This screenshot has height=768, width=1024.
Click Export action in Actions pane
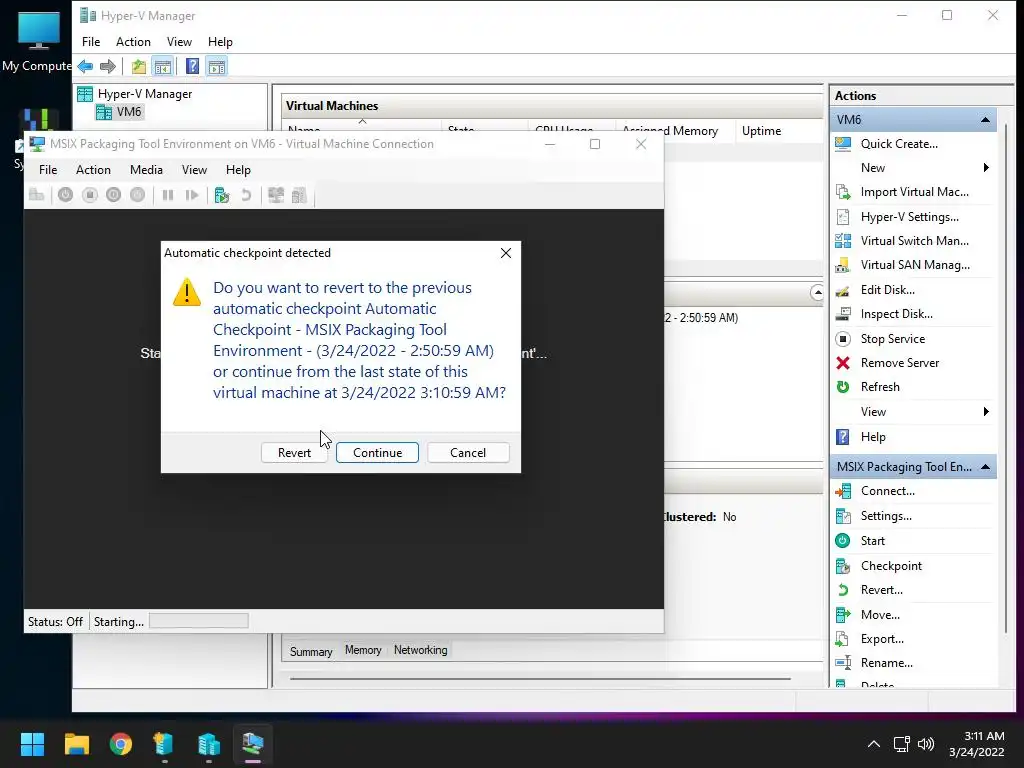[x=882, y=639]
